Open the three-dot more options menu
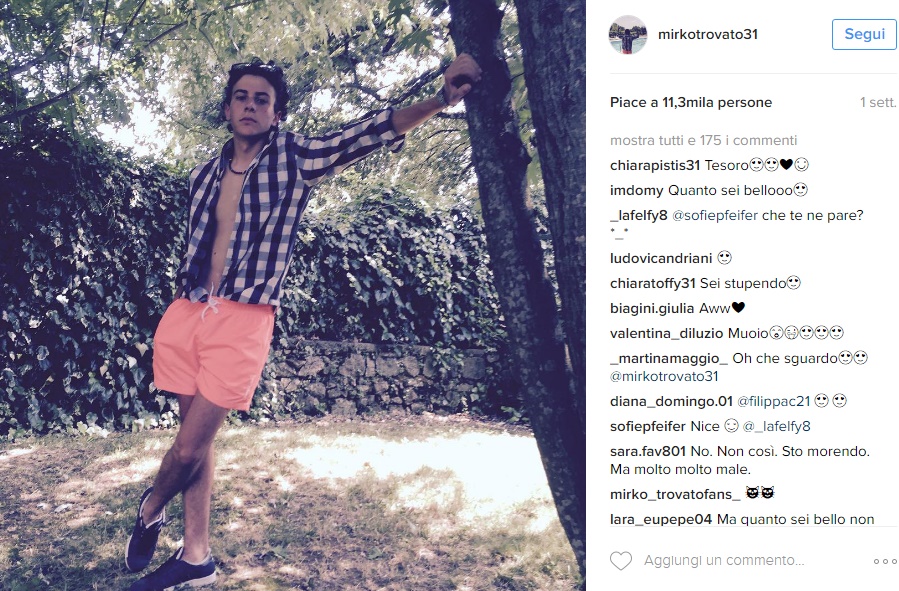 tap(885, 561)
